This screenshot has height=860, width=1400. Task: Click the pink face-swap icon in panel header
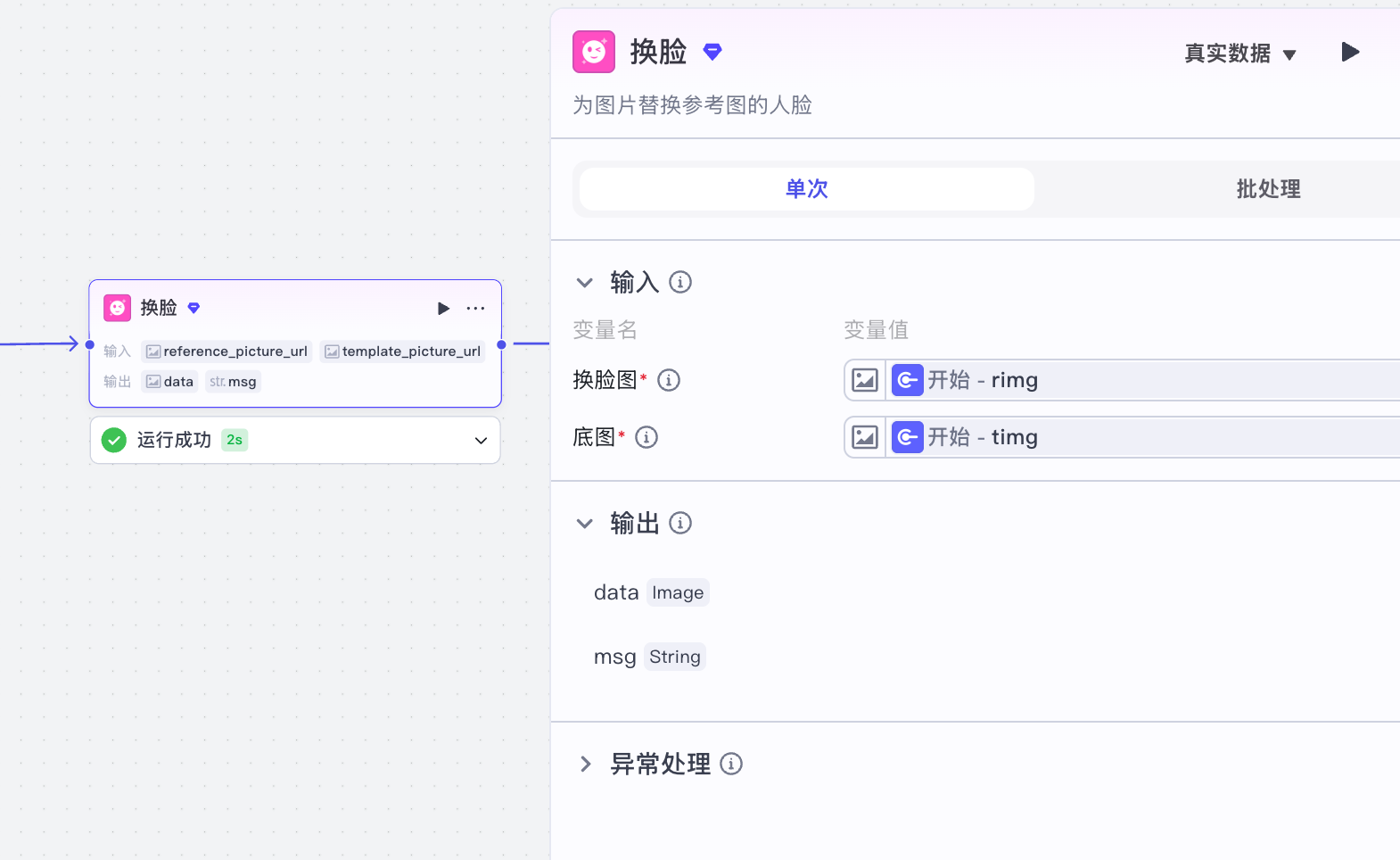(594, 52)
